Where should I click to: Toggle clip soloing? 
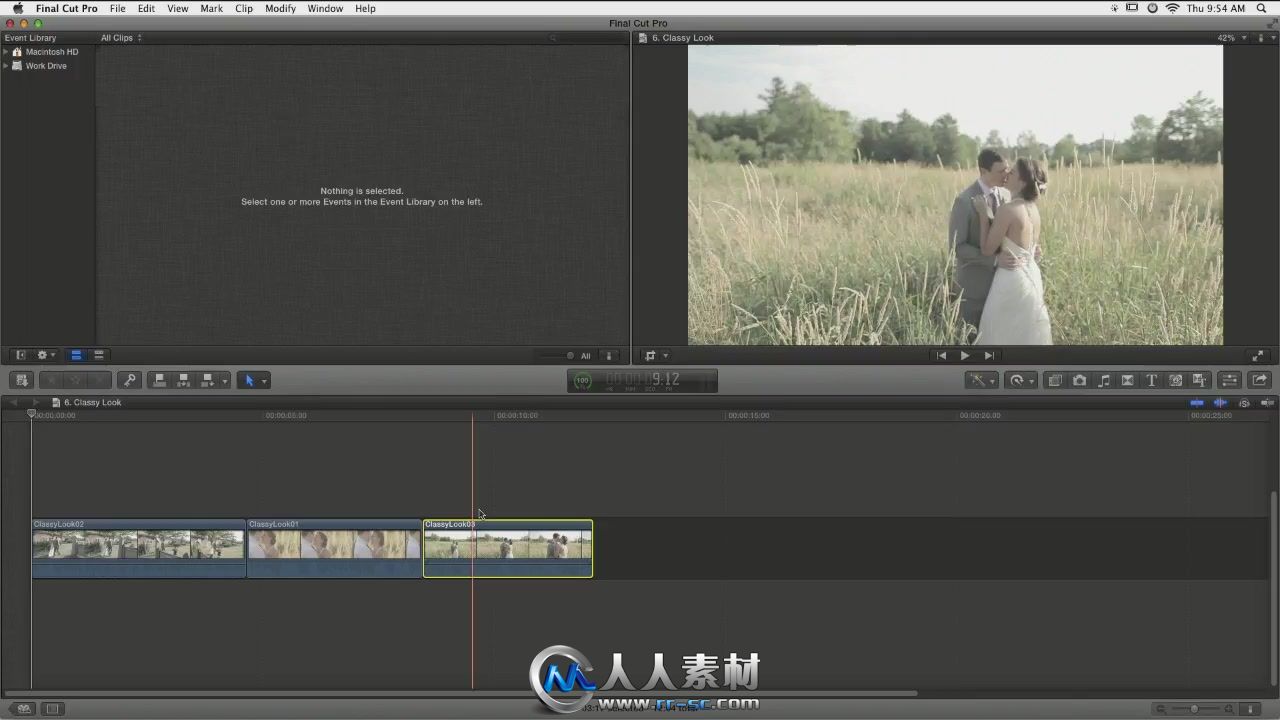coord(1244,402)
